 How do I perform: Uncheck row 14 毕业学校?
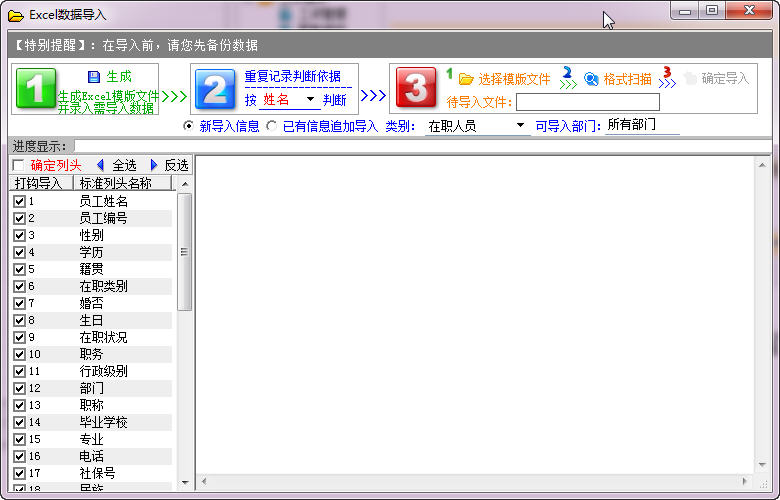(19, 422)
